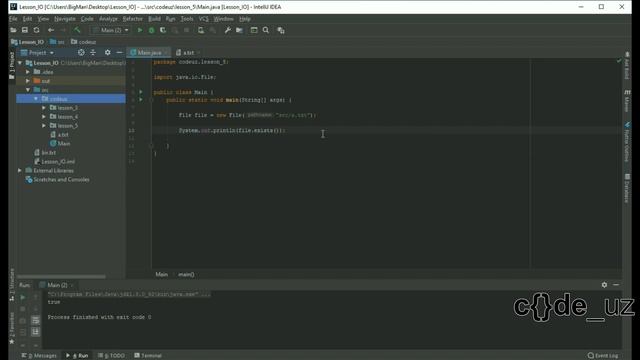The width and height of the screenshot is (640, 360).
Task: Collapse the Lesson_IO project root
Action: [x=20, y=63]
